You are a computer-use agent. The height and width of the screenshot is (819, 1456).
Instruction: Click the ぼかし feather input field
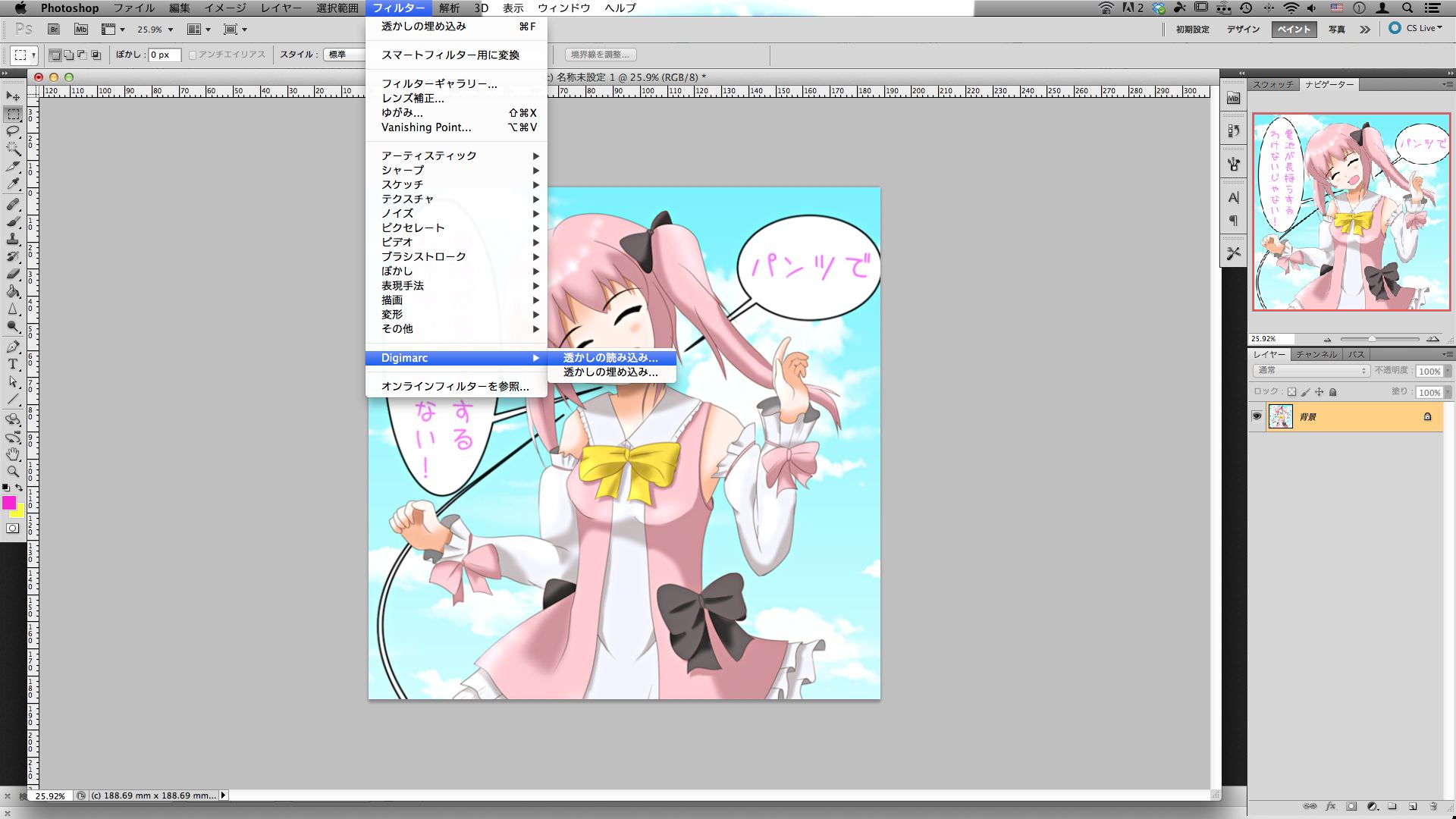point(165,55)
